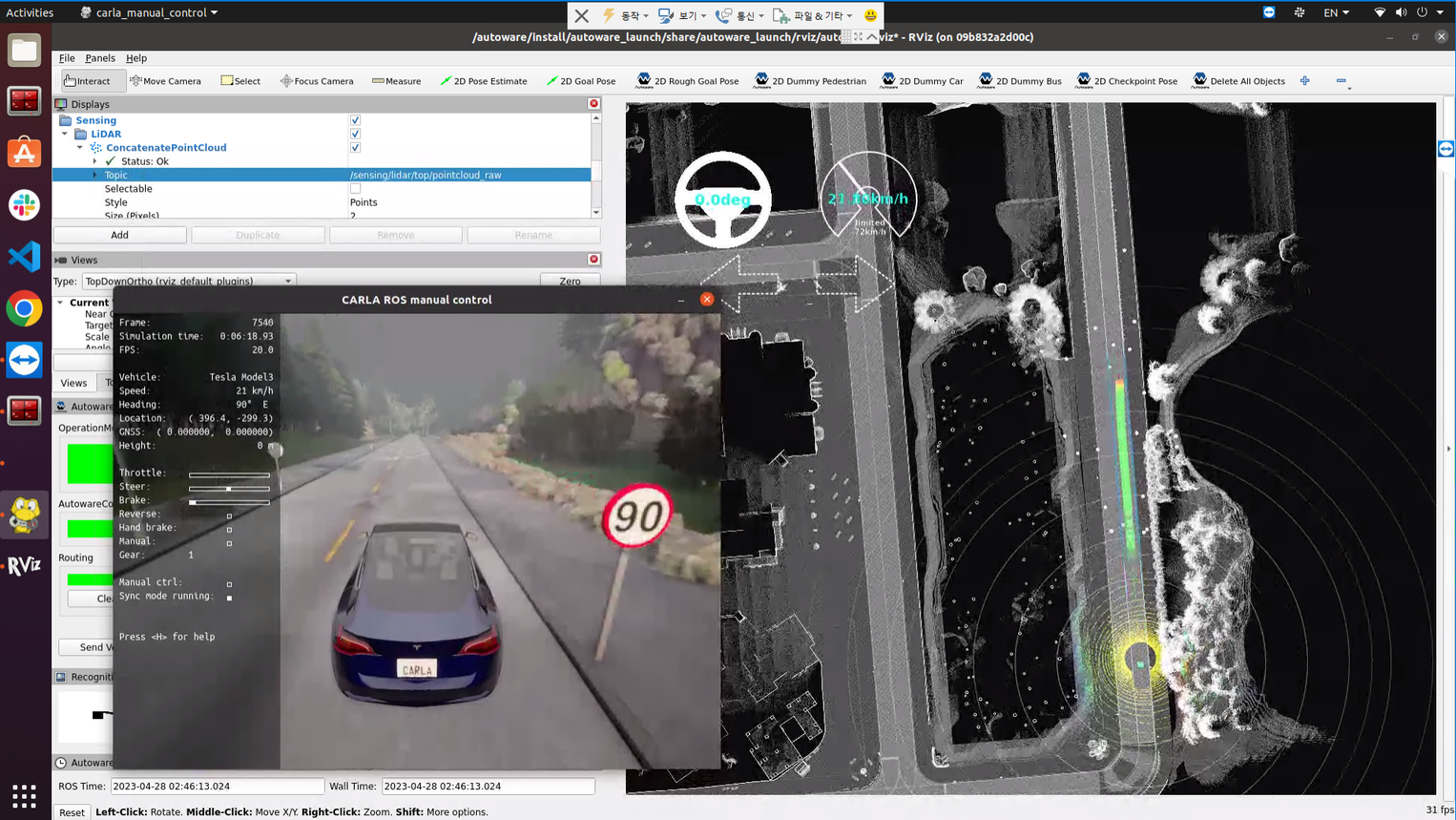Expand the Status: Ok row

(x=94, y=161)
